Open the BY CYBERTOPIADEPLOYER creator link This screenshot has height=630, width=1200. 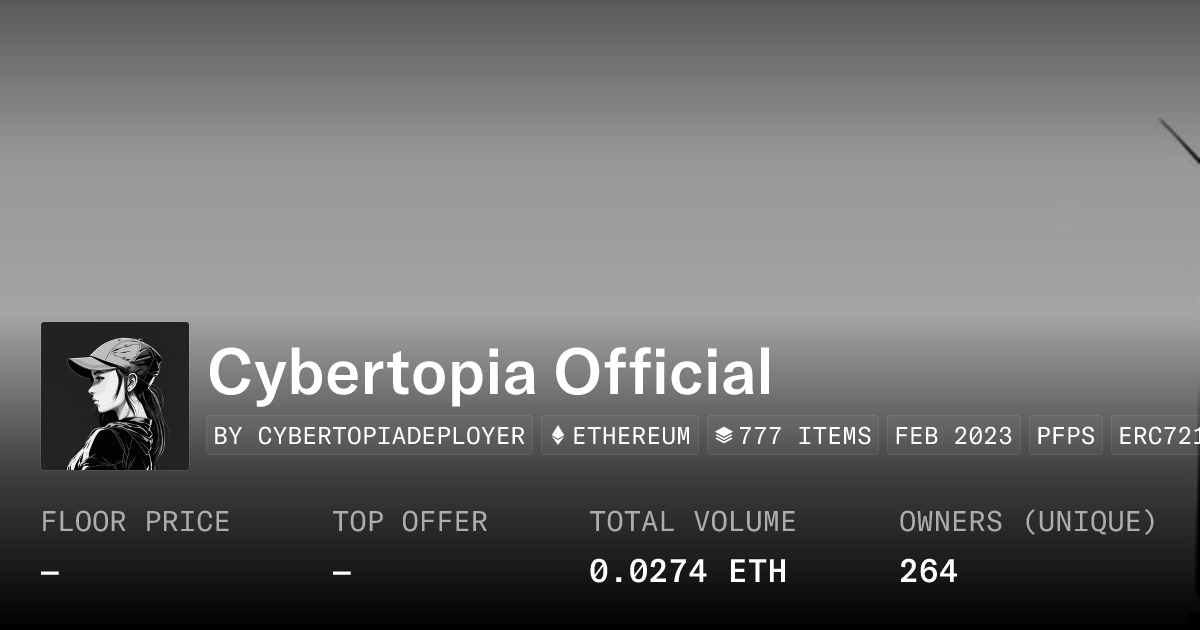(x=369, y=436)
